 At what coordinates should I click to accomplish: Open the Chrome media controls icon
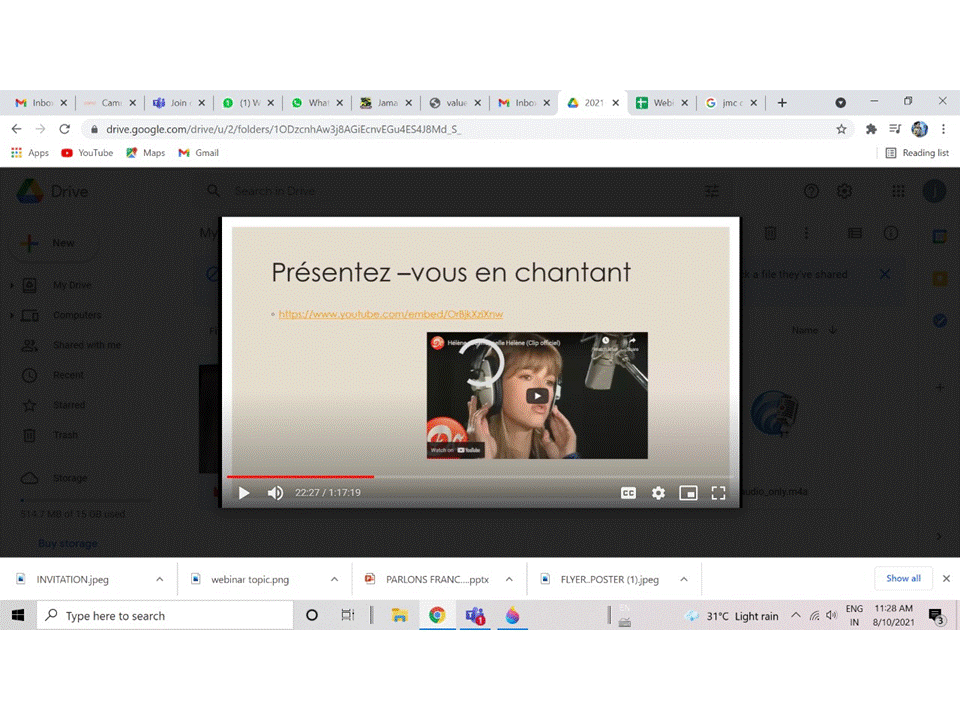pyautogui.click(x=895, y=129)
